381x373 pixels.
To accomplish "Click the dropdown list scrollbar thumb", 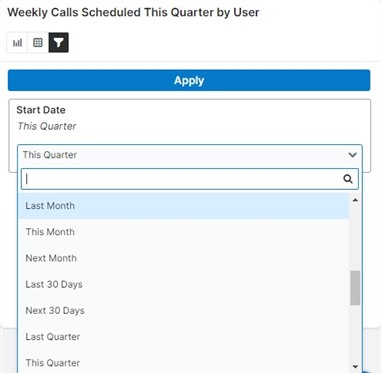I will 355,287.
